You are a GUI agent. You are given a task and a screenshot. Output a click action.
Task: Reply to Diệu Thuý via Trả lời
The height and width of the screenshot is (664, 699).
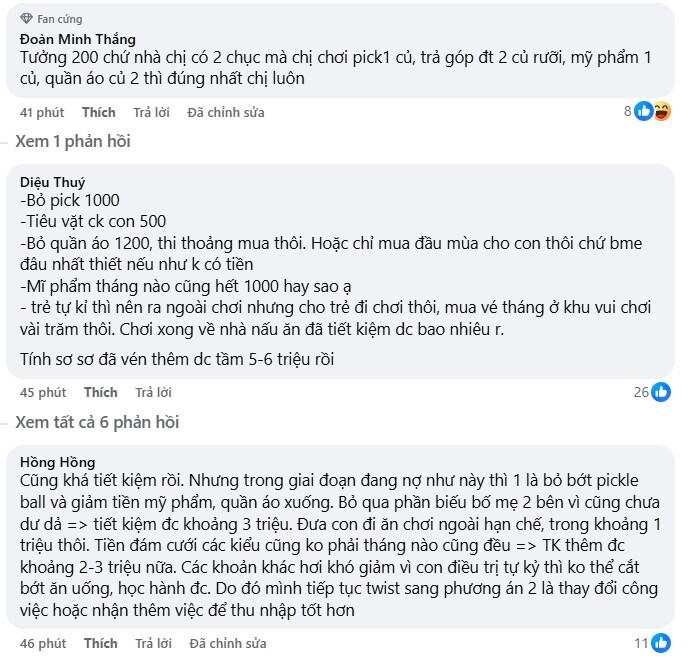point(153,392)
